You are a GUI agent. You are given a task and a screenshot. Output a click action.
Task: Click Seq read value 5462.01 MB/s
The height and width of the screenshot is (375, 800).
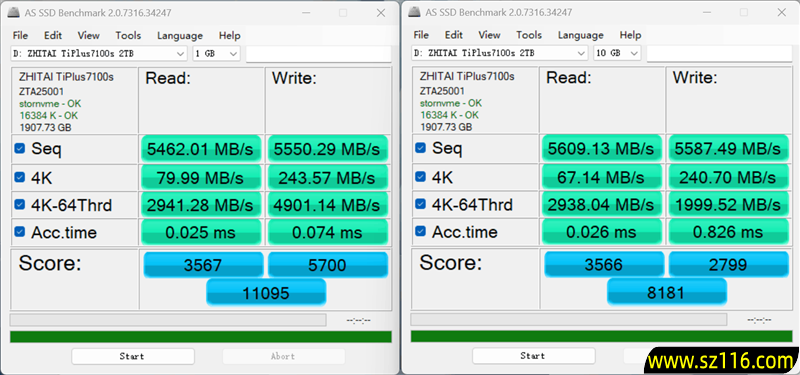pos(201,149)
